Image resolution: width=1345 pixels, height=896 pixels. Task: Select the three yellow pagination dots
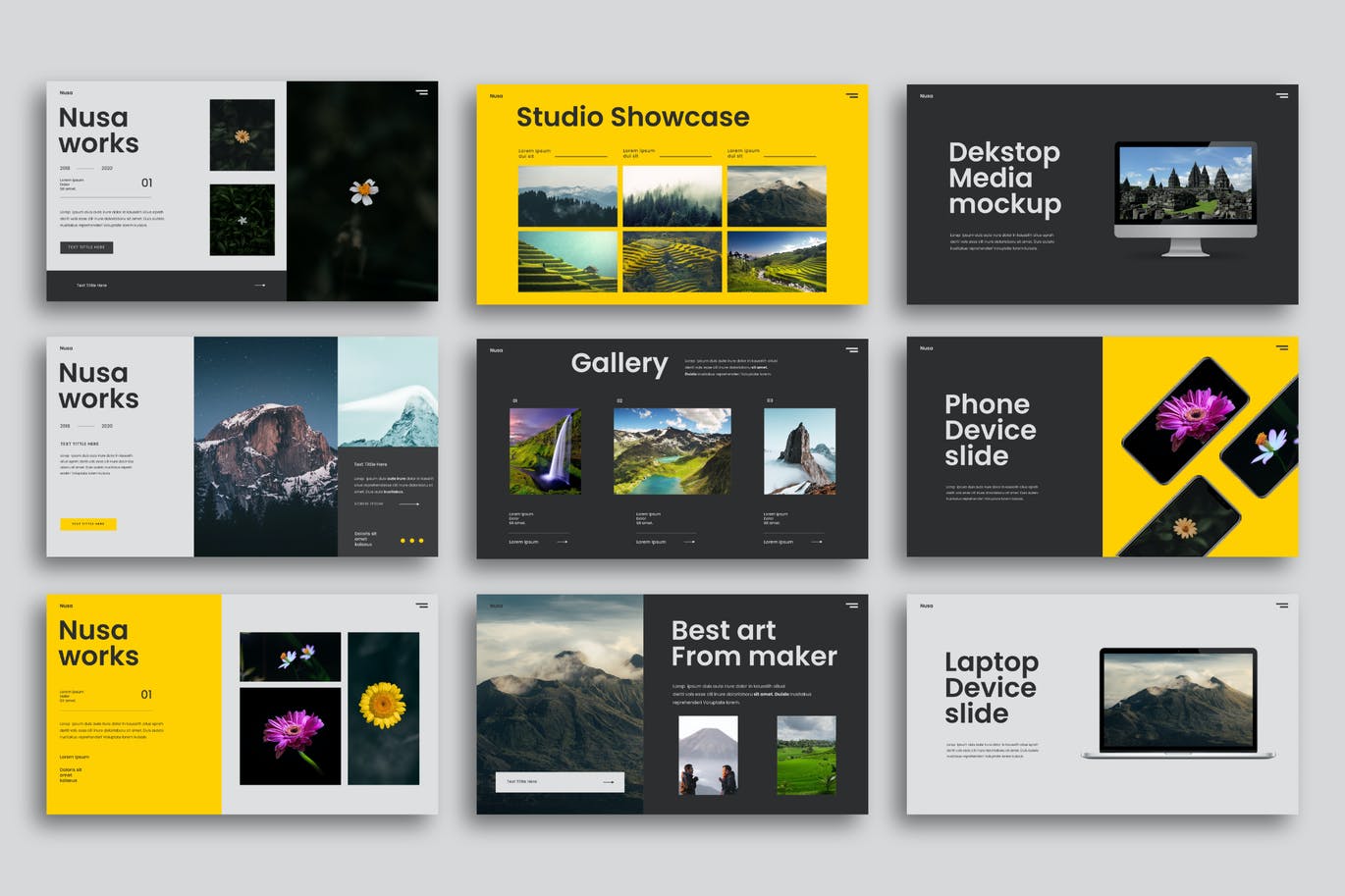click(411, 541)
